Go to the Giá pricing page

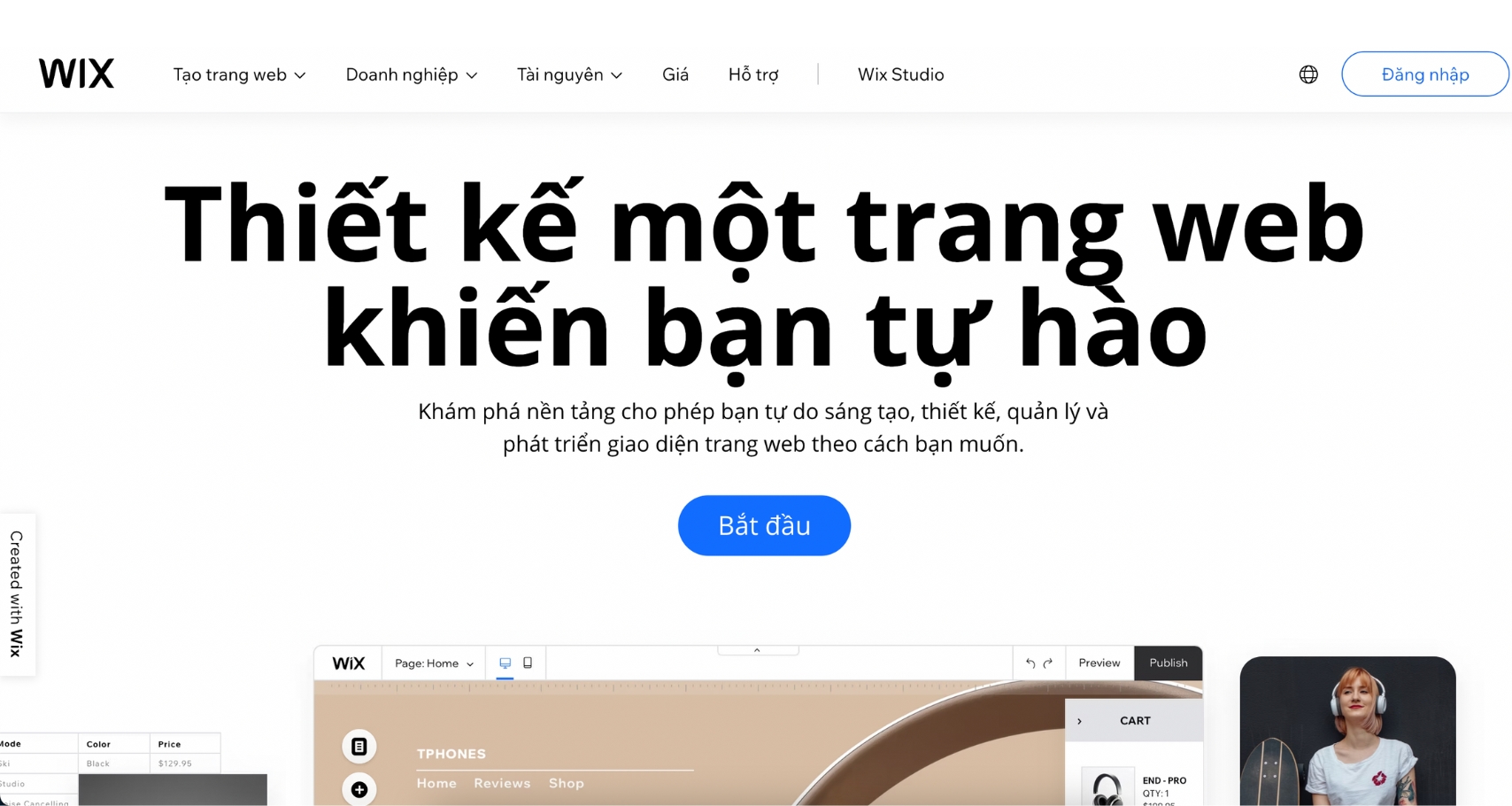point(675,74)
